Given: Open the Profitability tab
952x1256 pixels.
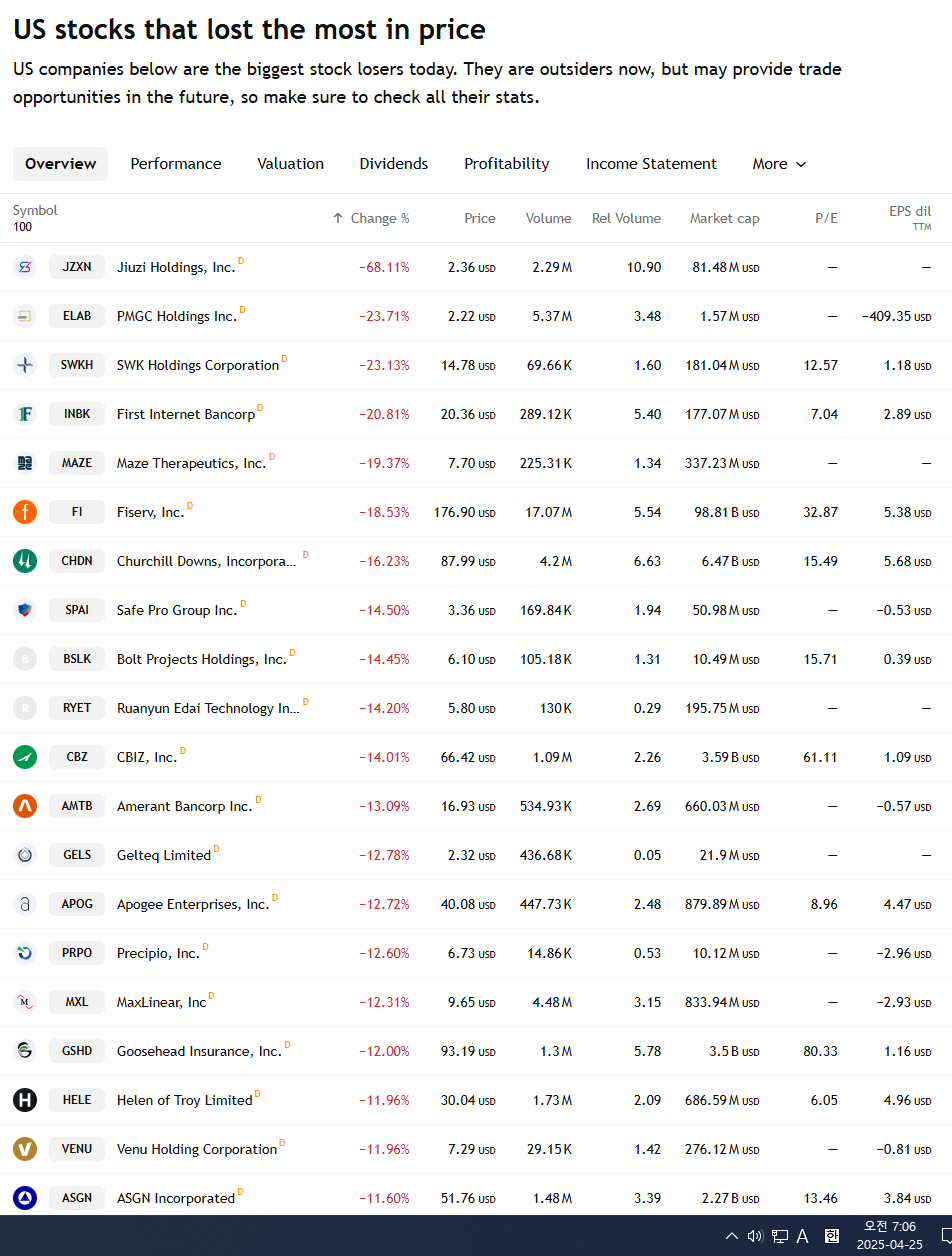Looking at the screenshot, I should point(507,164).
